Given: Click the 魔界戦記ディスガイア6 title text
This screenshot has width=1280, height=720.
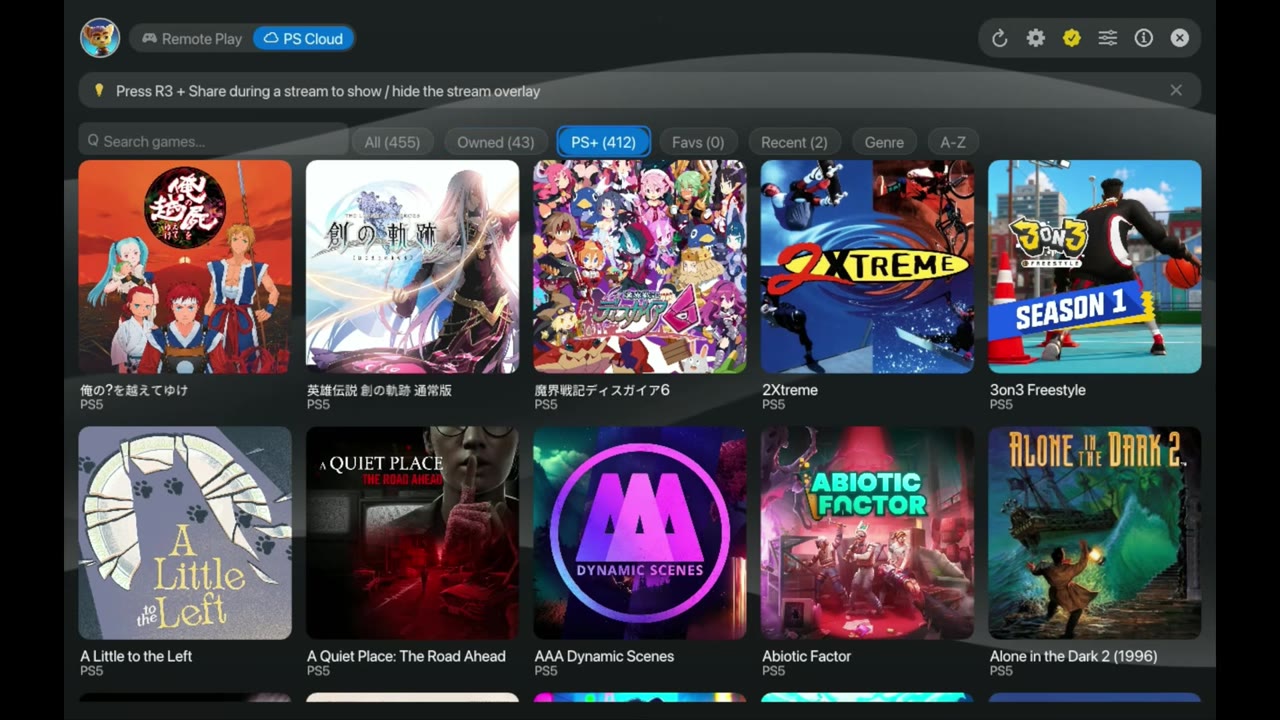Looking at the screenshot, I should [x=602, y=390].
